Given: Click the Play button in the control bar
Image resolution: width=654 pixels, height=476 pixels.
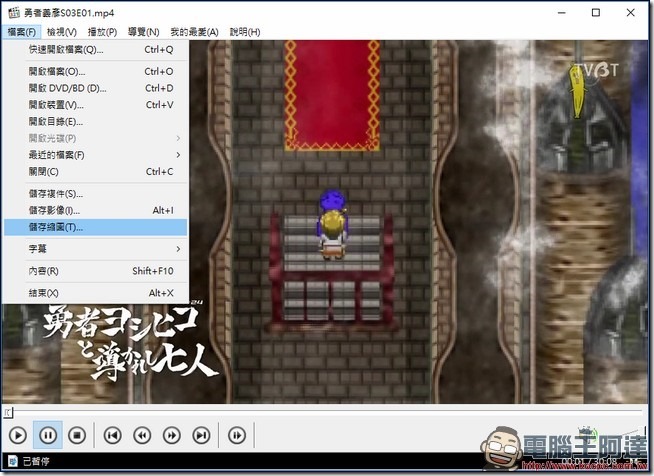Looking at the screenshot, I should (18, 435).
